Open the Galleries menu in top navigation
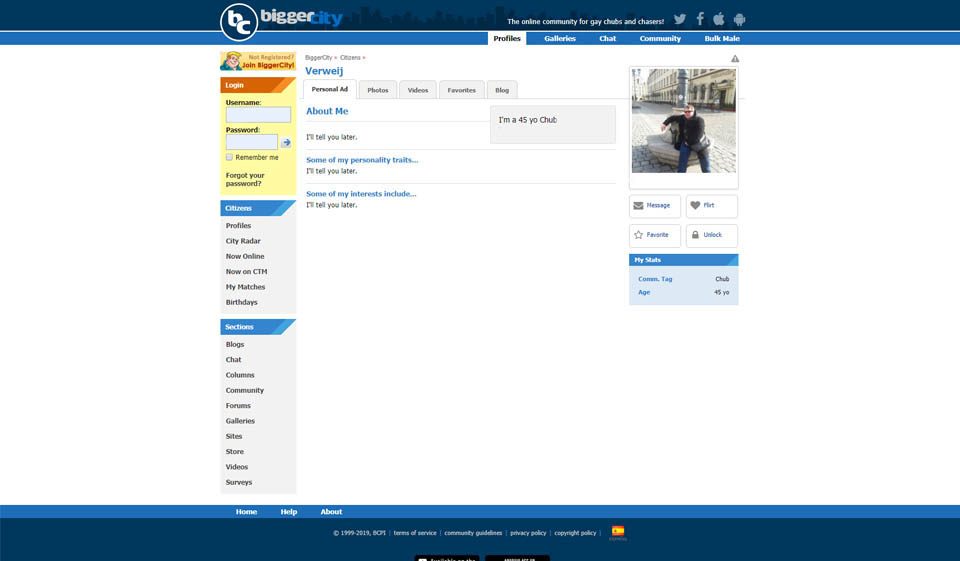Image resolution: width=960 pixels, height=561 pixels. point(560,38)
